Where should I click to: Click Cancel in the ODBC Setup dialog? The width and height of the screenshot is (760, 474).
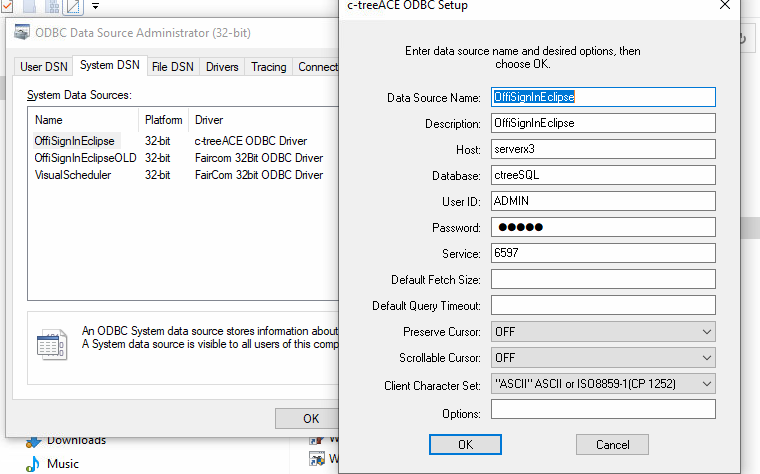point(612,444)
